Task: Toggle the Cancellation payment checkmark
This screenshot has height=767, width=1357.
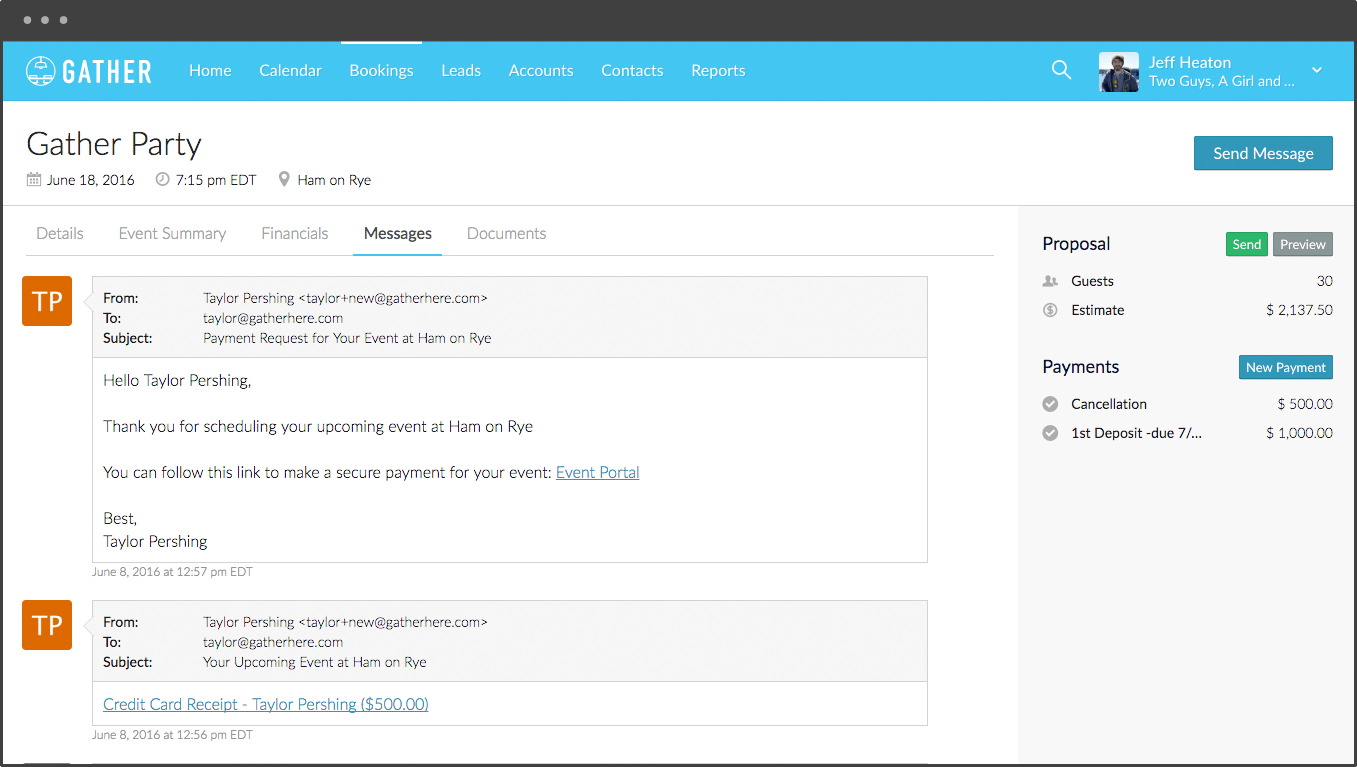Action: (x=1050, y=404)
